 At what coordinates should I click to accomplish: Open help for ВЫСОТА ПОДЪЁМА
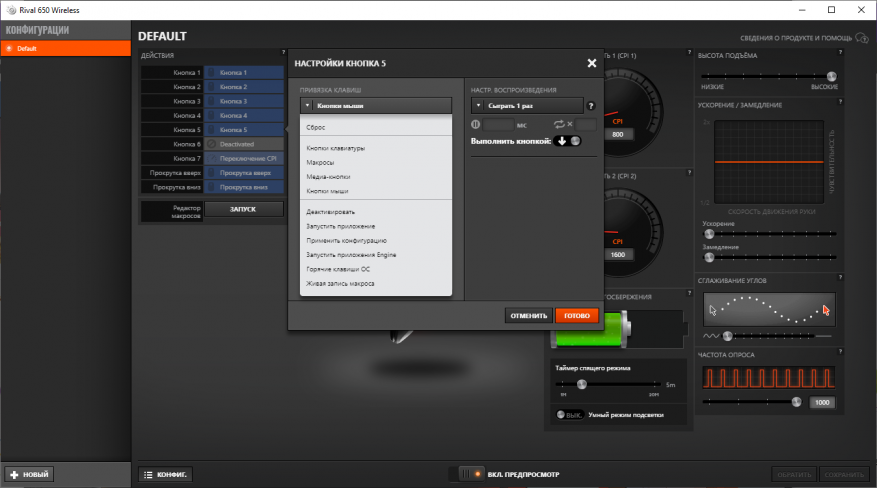click(x=840, y=52)
